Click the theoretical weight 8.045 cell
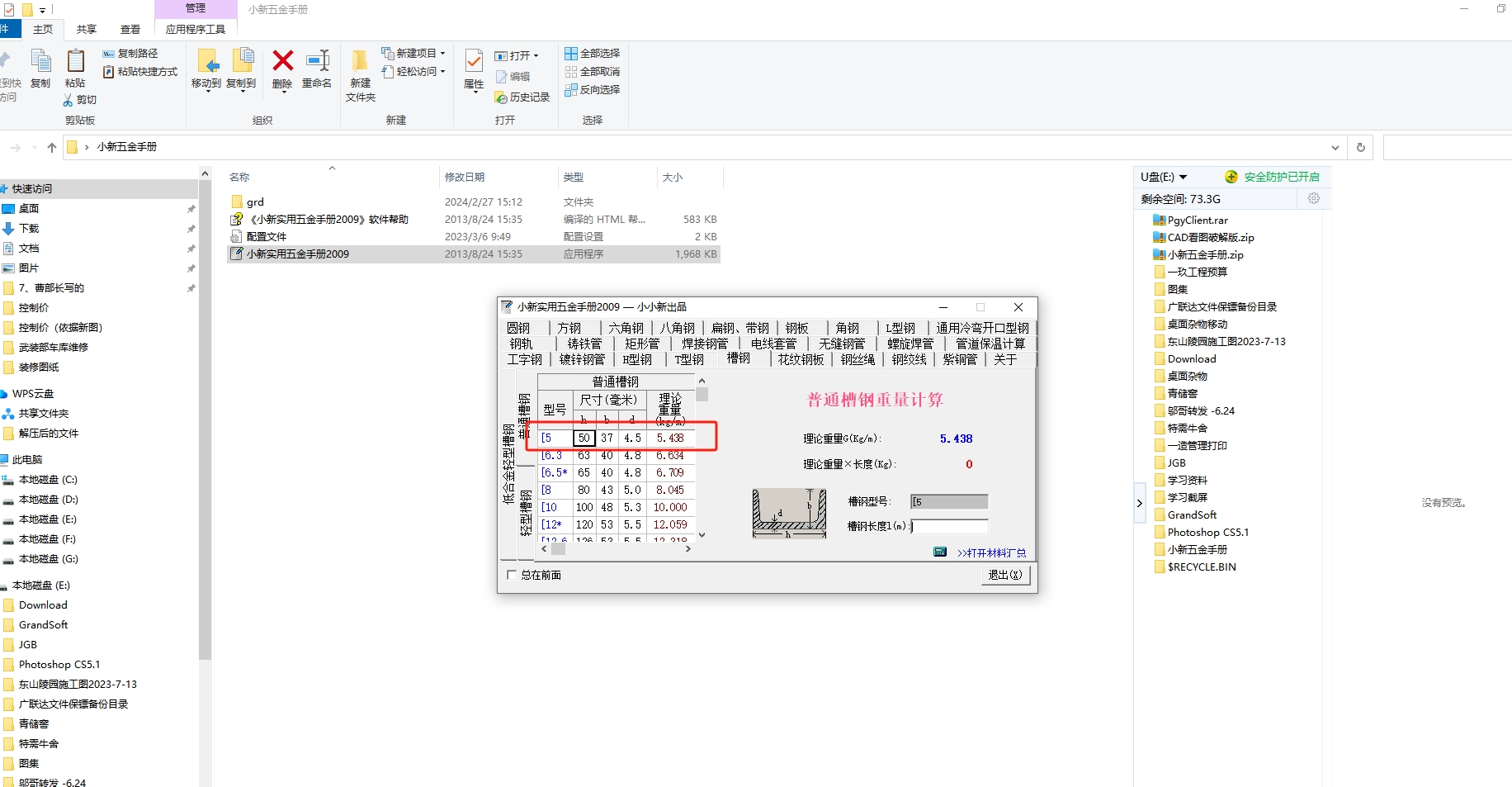 tap(670, 491)
